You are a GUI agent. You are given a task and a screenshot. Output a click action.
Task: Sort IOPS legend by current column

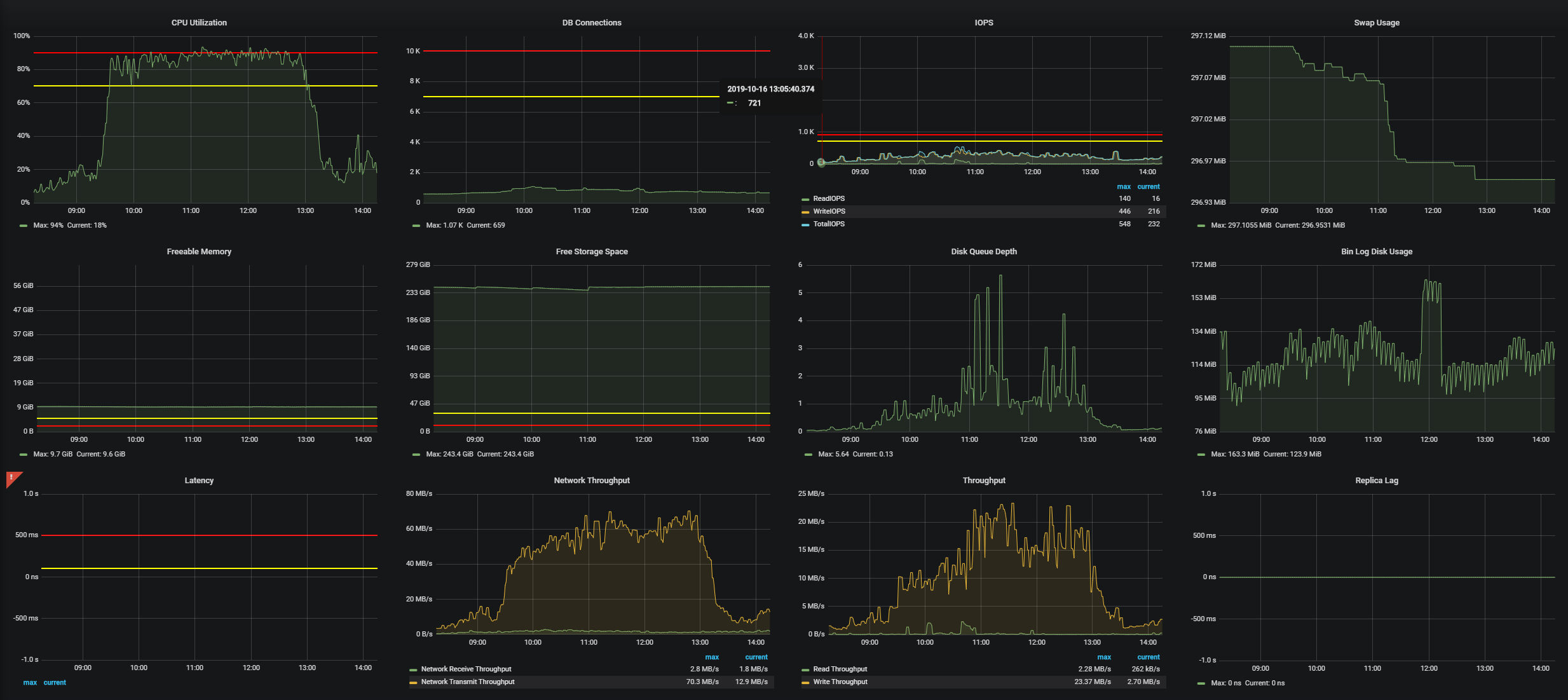(x=1148, y=186)
